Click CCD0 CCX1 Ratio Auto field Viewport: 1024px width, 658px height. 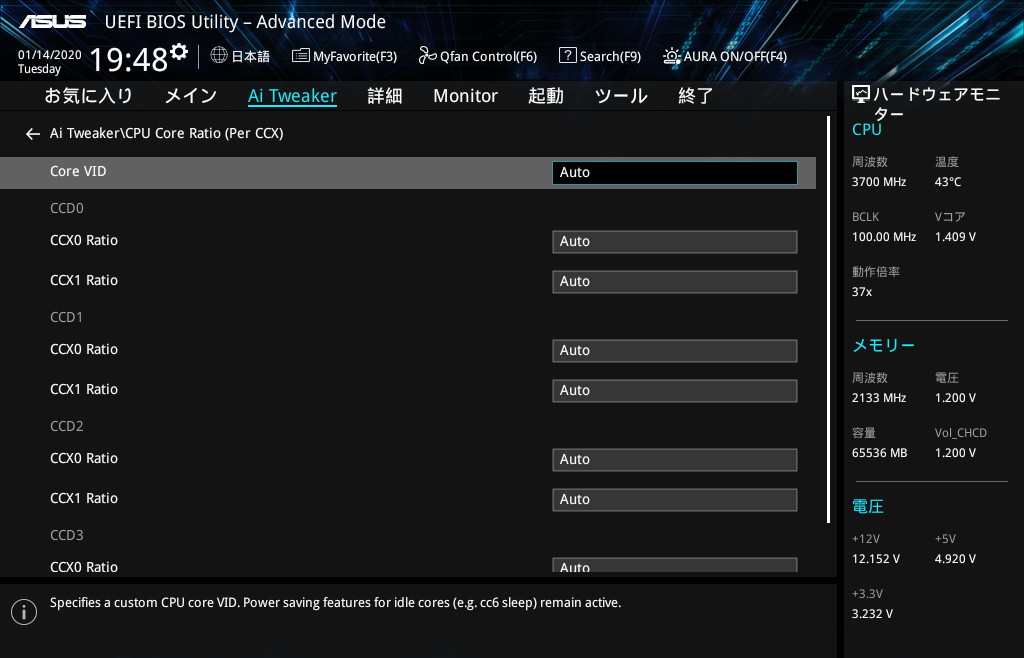pyautogui.click(x=675, y=281)
